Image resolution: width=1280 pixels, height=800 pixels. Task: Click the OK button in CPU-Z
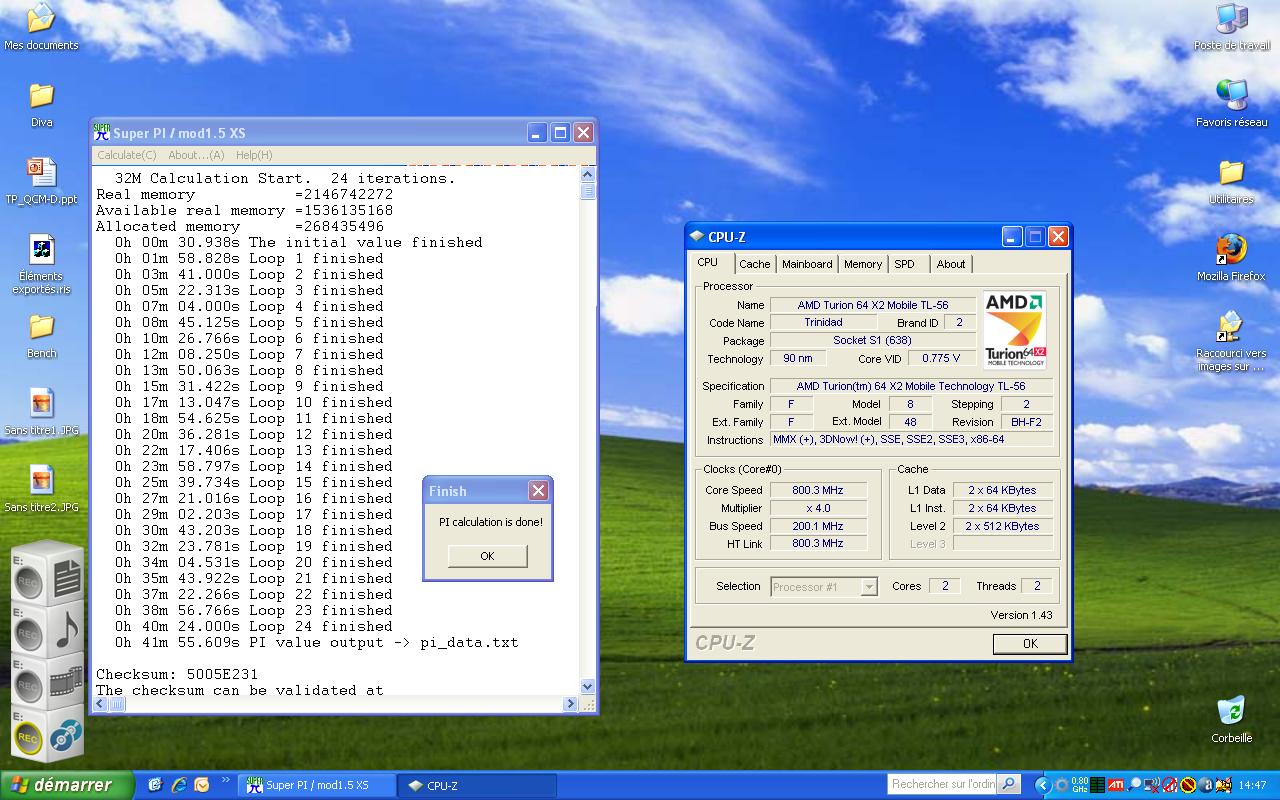pyautogui.click(x=1030, y=644)
